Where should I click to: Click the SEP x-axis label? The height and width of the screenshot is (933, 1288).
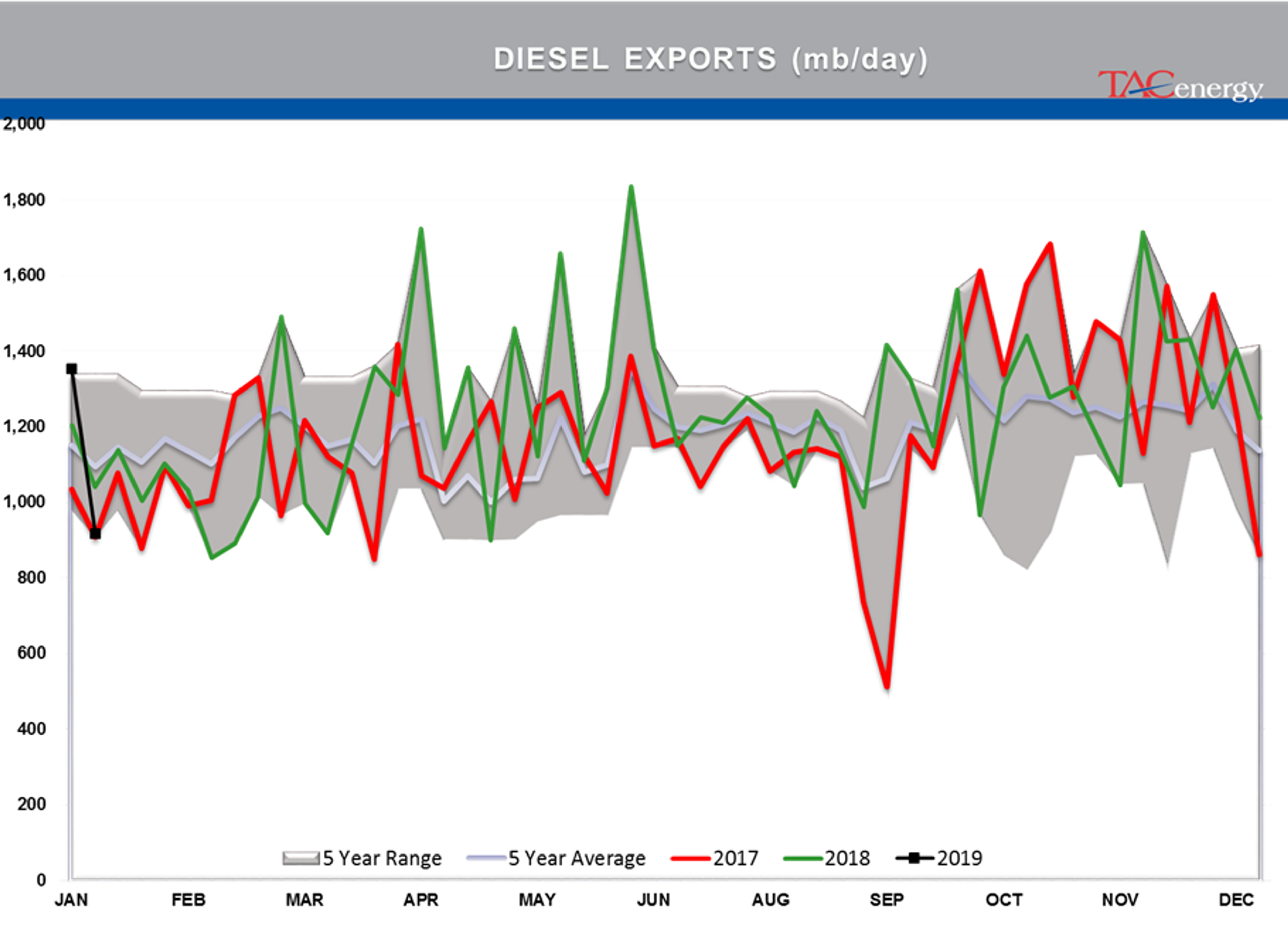(887, 900)
